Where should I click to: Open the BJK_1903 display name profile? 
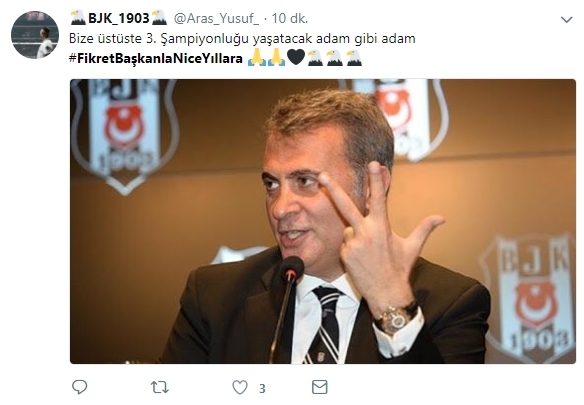tap(118, 18)
